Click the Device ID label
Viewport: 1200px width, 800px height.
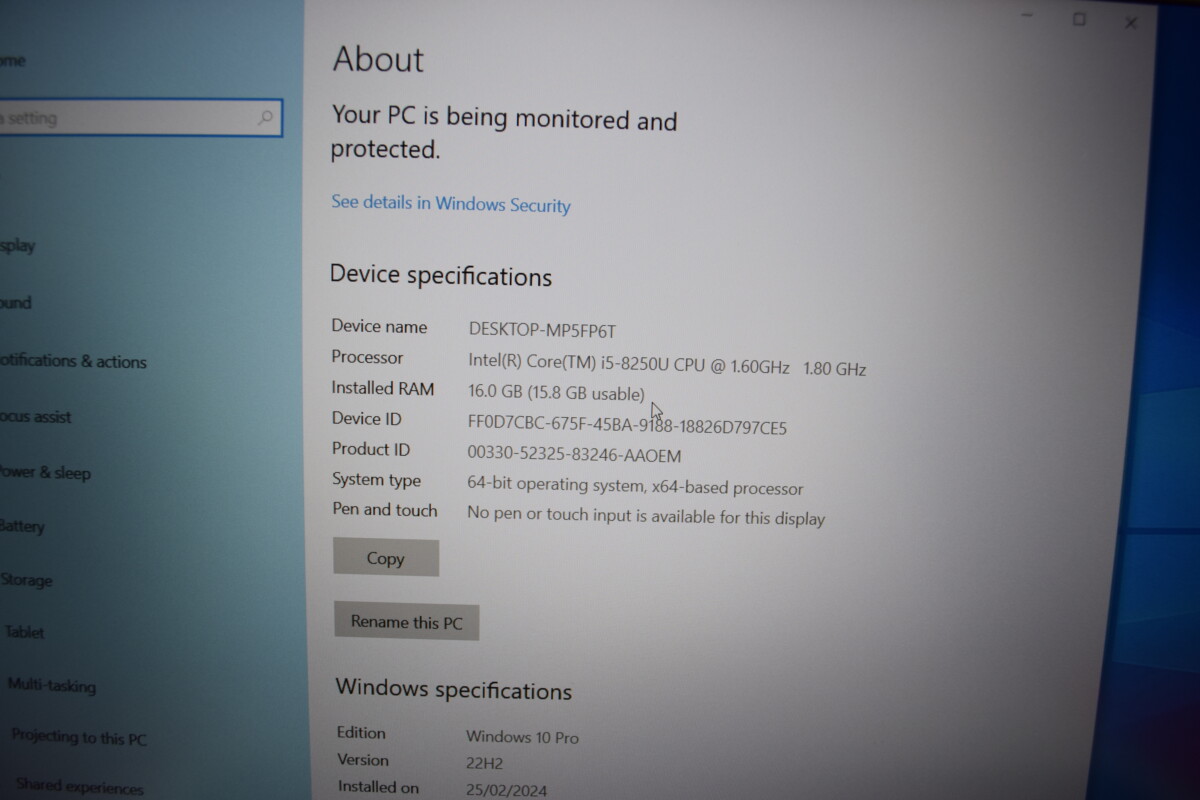(366, 419)
